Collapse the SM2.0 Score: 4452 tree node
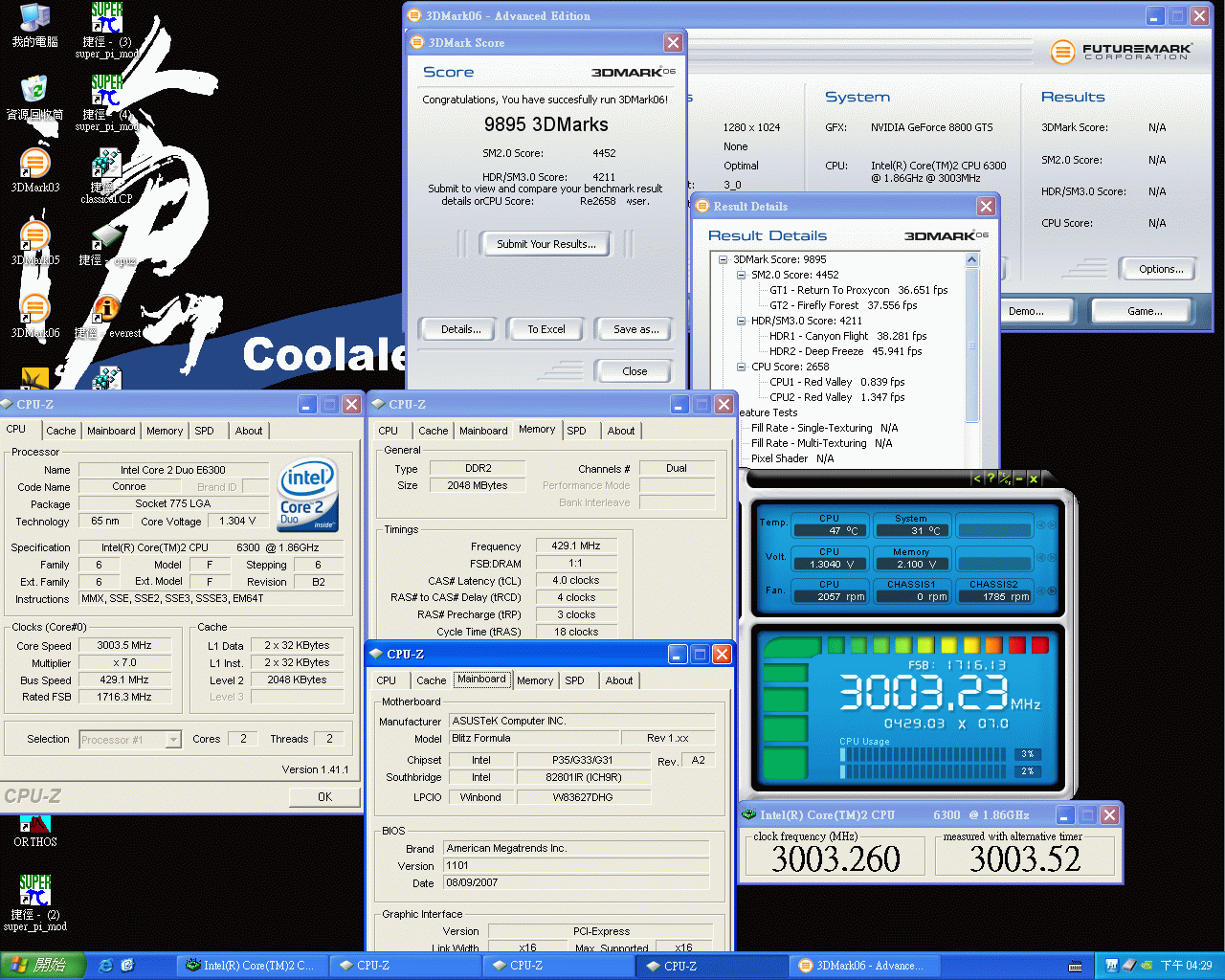Viewport: 1225px width, 980px height. point(742,275)
